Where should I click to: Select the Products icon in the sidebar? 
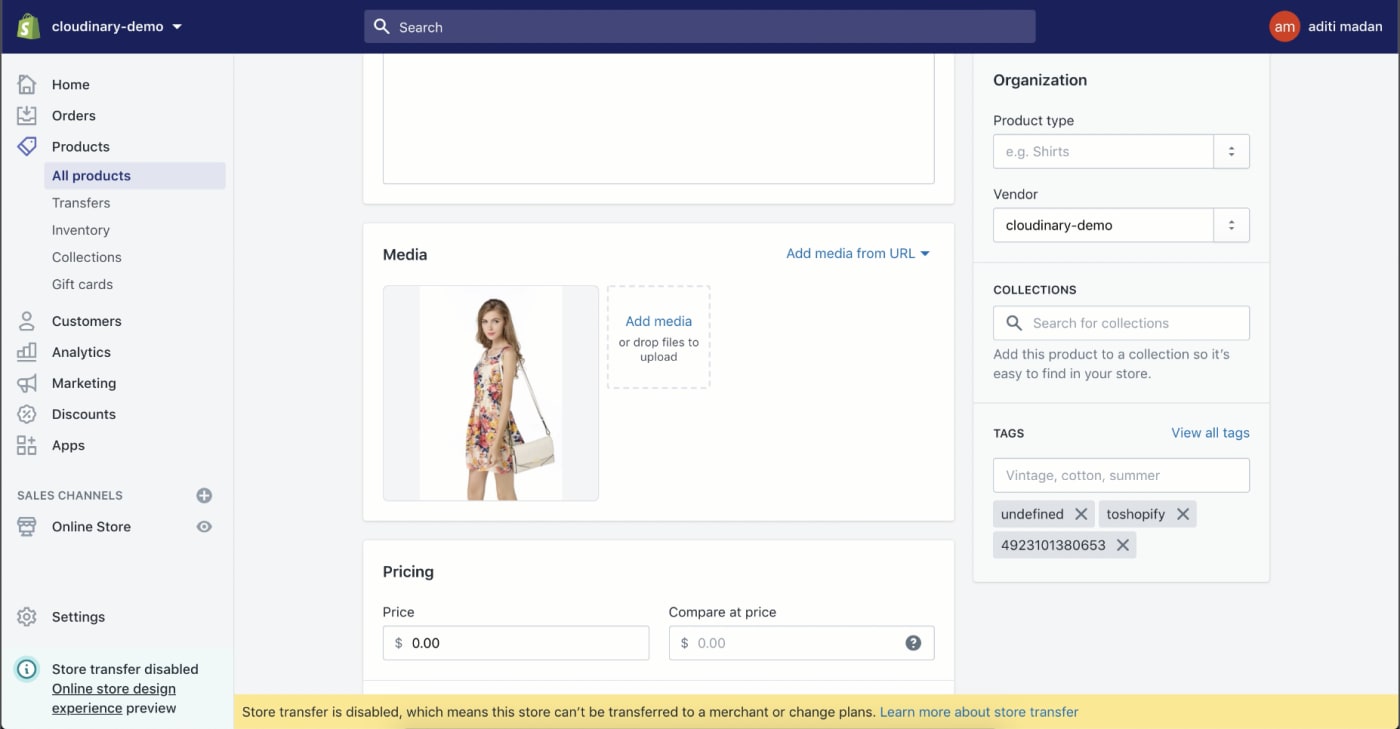(27, 146)
